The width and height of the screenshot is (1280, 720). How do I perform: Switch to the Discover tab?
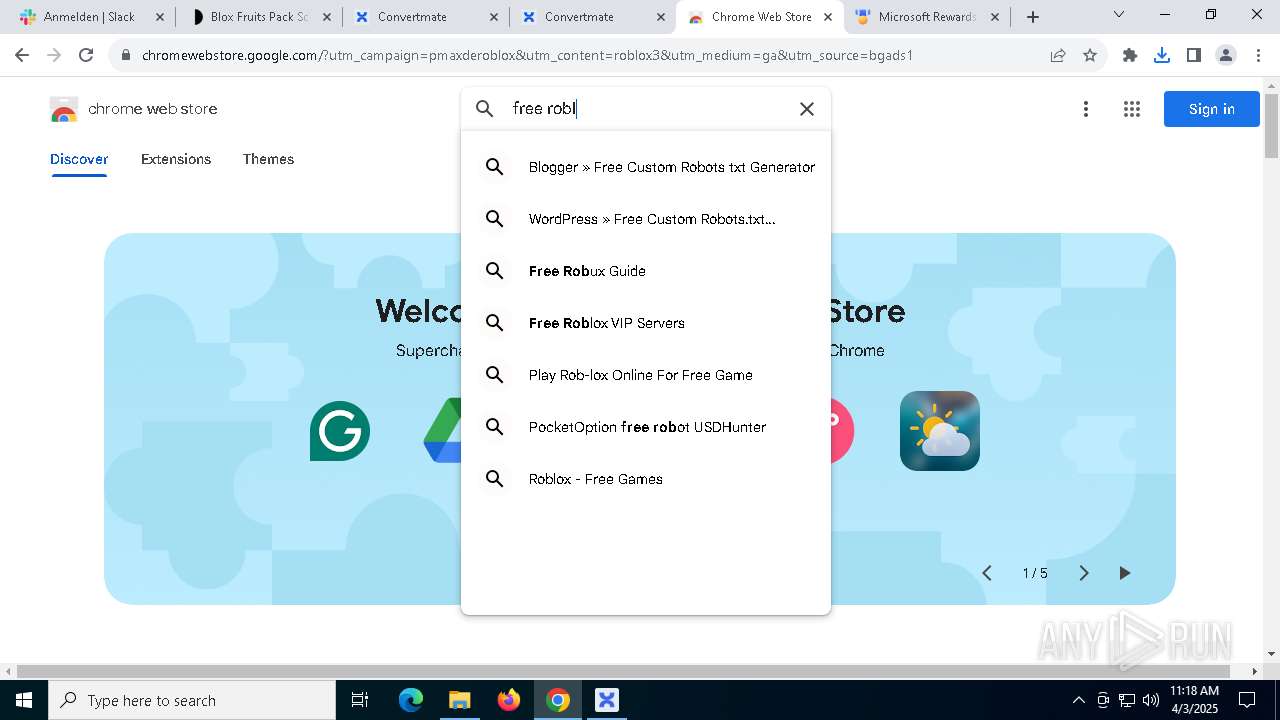click(x=79, y=159)
